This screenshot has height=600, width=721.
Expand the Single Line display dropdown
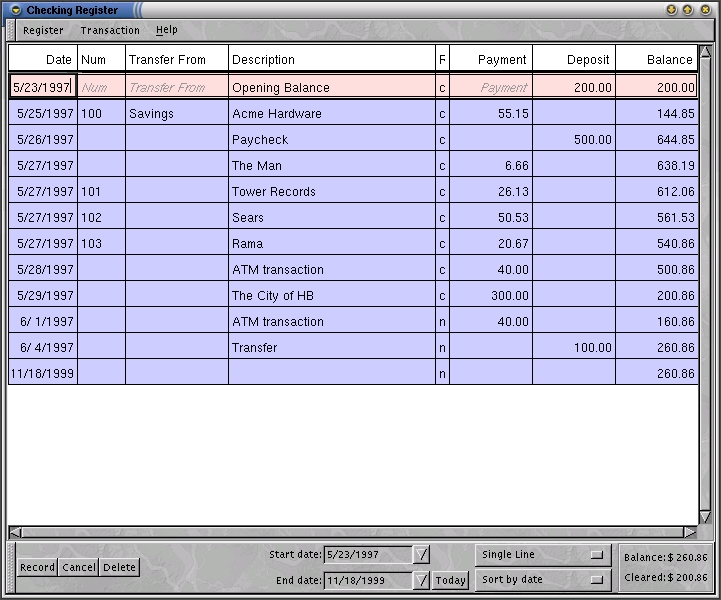tap(542, 554)
